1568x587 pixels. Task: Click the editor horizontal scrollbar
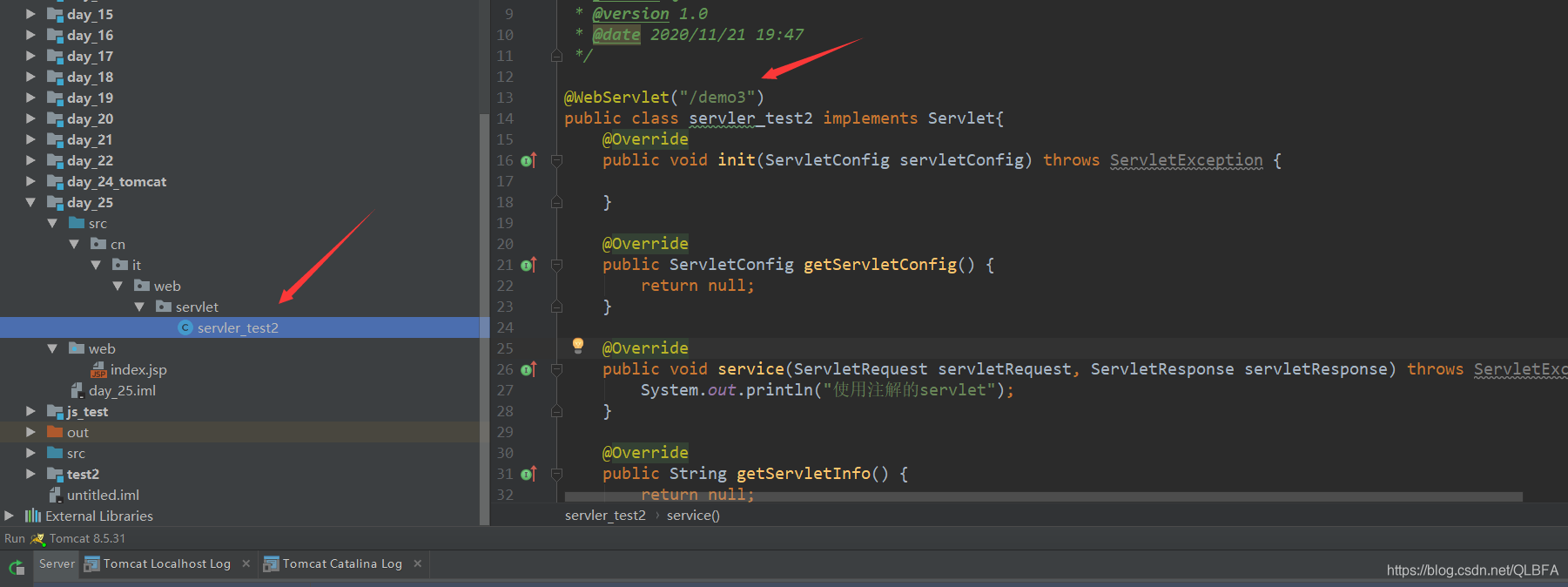(1043, 496)
